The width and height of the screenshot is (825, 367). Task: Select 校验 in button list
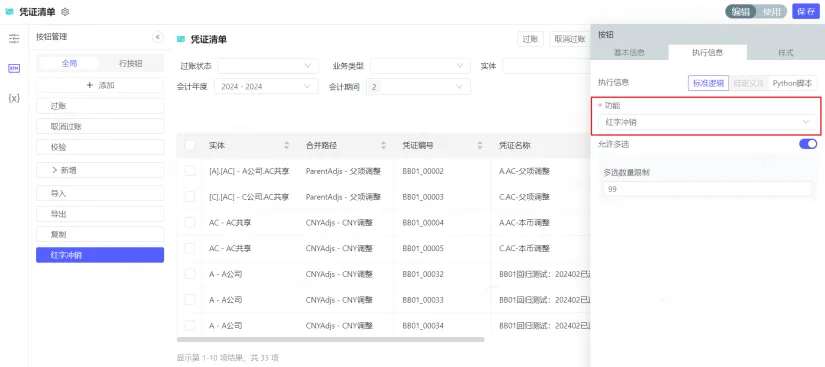(100, 147)
